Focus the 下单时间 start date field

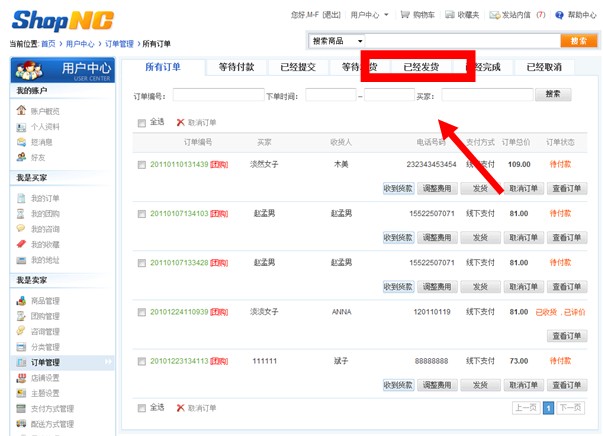coord(331,95)
